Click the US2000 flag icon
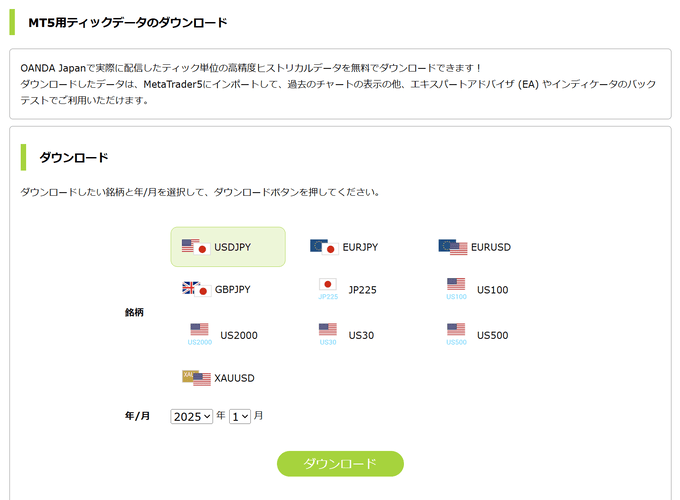680x500 pixels. pos(199,330)
